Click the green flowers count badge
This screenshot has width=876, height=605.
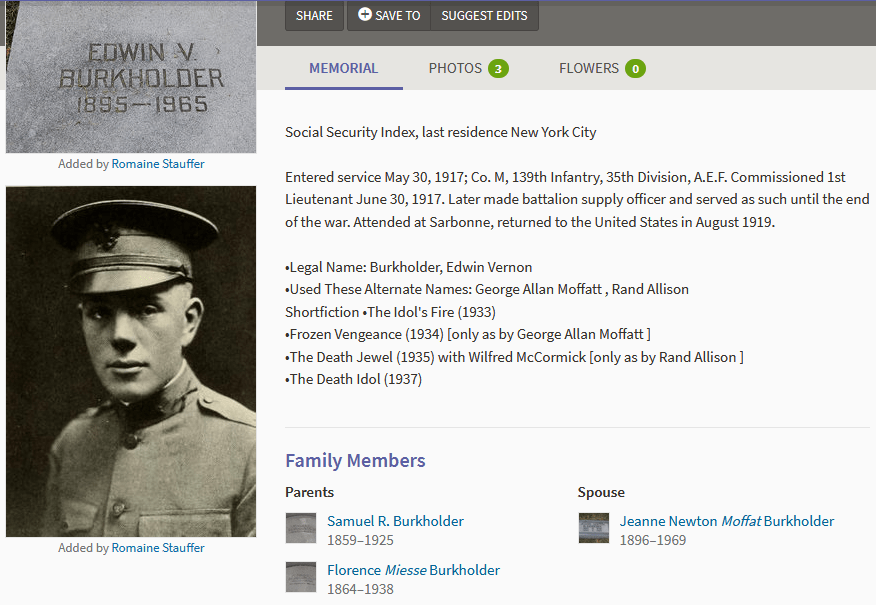(635, 69)
